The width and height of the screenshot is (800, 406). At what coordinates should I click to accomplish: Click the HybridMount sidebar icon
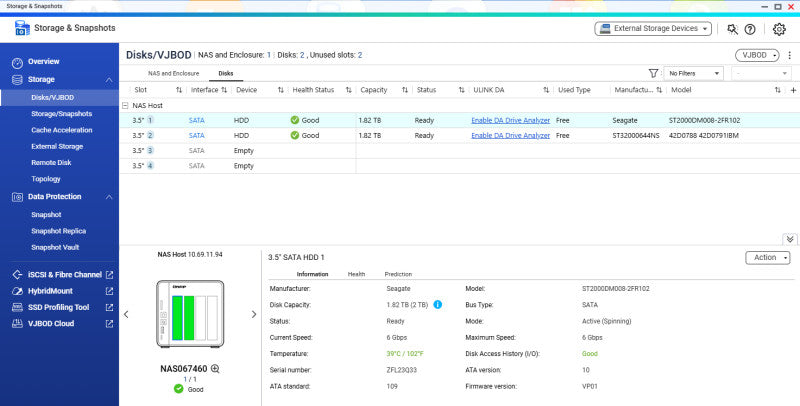[17, 291]
